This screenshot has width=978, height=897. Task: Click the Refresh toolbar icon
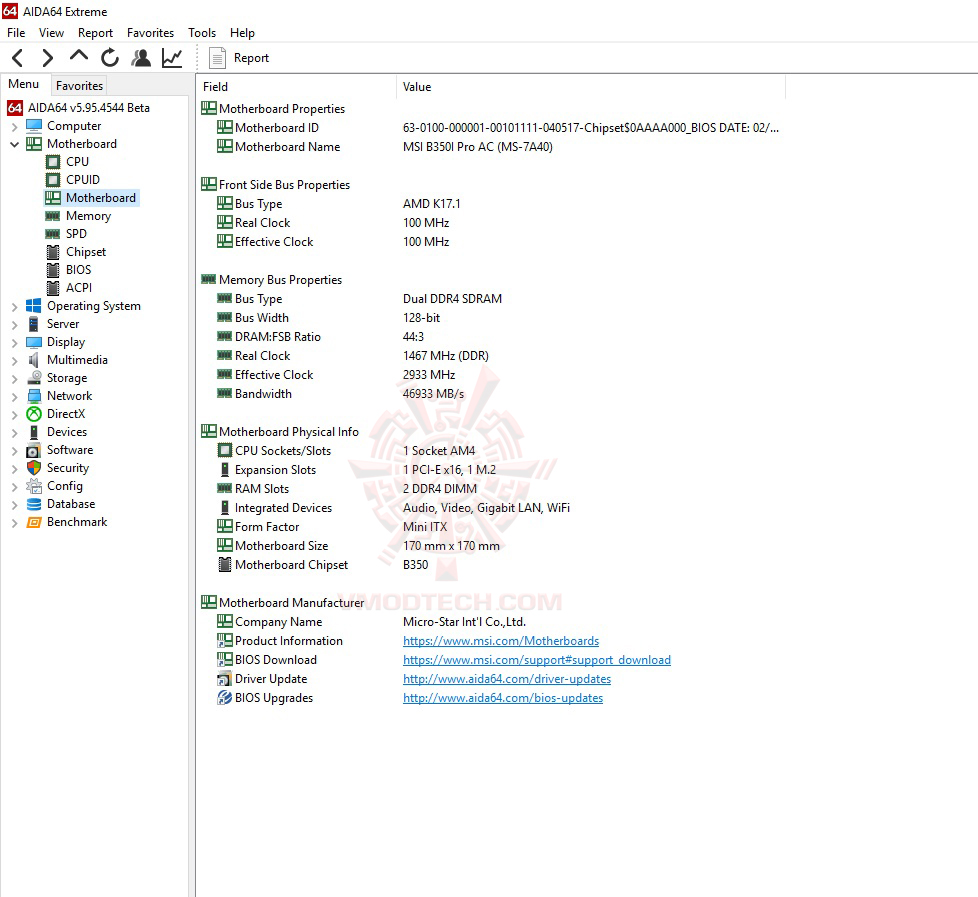click(110, 58)
